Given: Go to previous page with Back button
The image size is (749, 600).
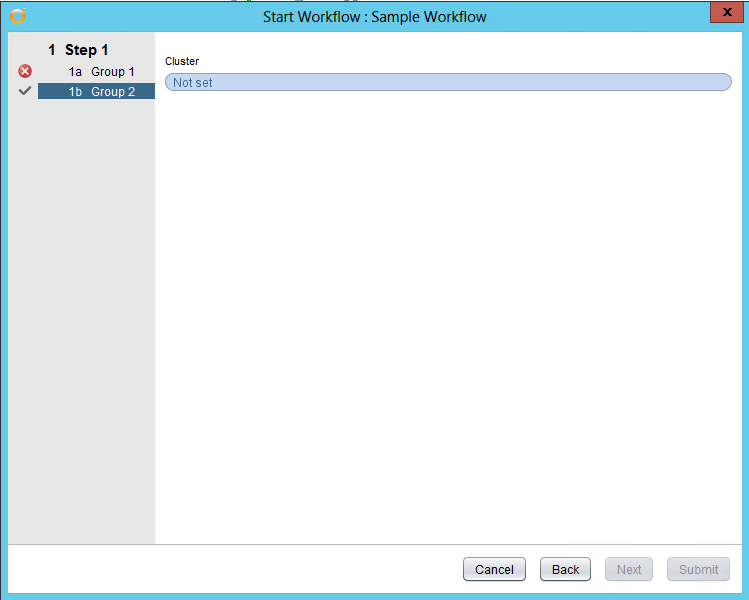Looking at the screenshot, I should (x=565, y=569).
